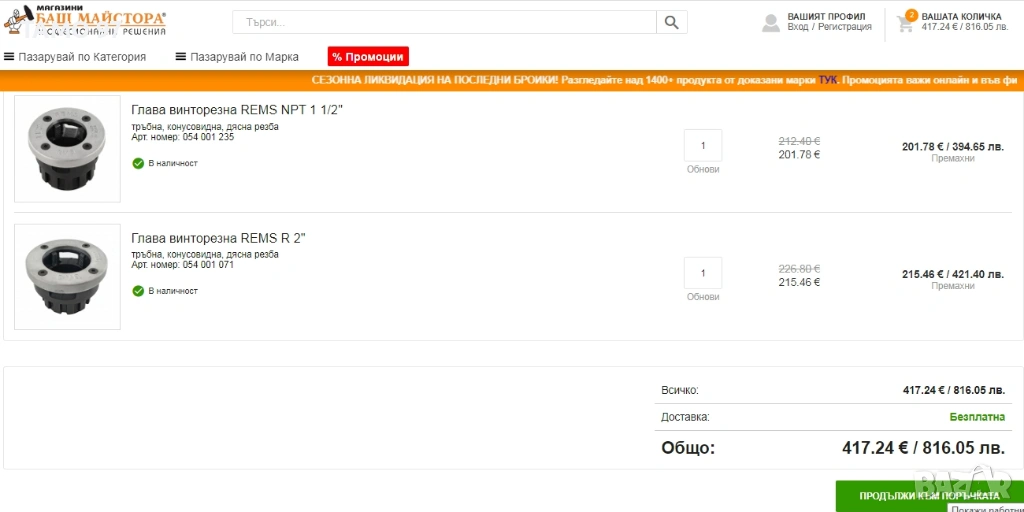The image size is (1024, 512).
Task: Click struck-through old price 212.40 €
Action: click(x=799, y=140)
